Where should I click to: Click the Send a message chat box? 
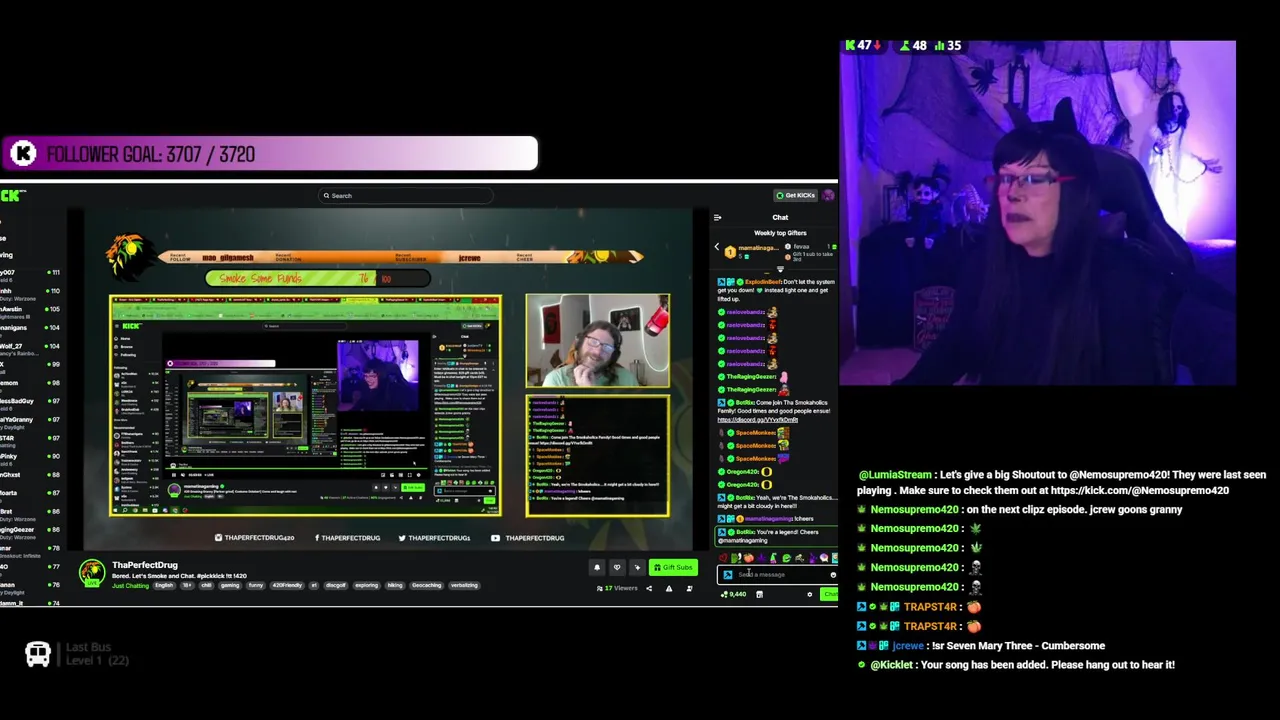pos(777,574)
